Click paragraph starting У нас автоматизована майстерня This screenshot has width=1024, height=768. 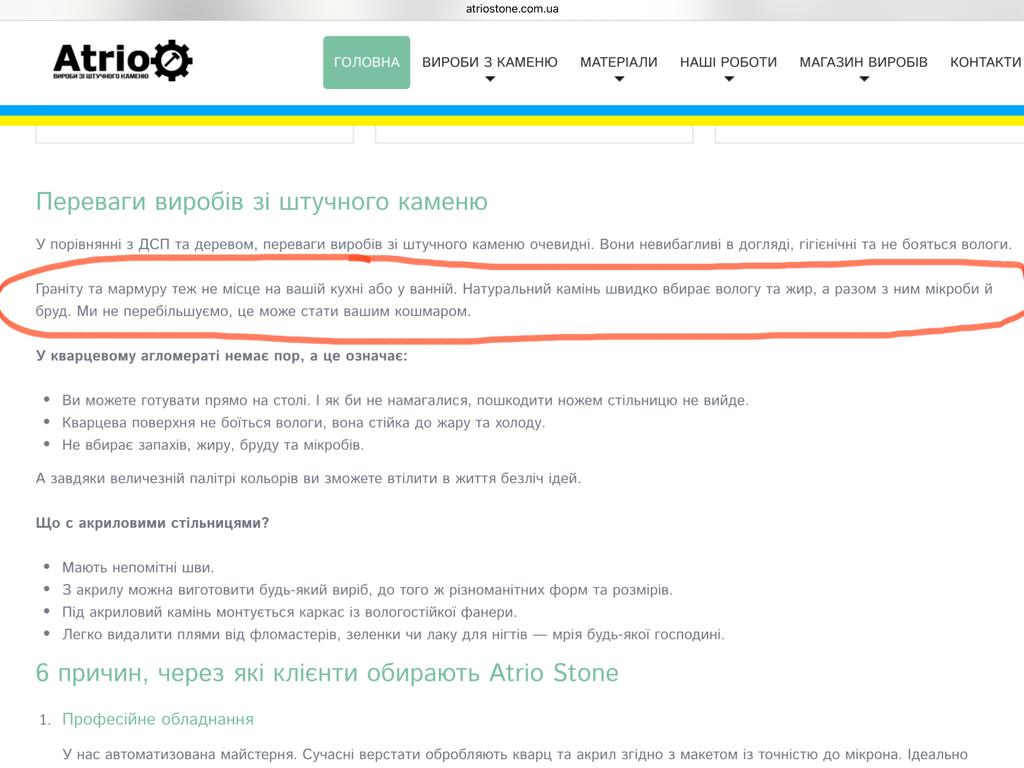click(515, 754)
